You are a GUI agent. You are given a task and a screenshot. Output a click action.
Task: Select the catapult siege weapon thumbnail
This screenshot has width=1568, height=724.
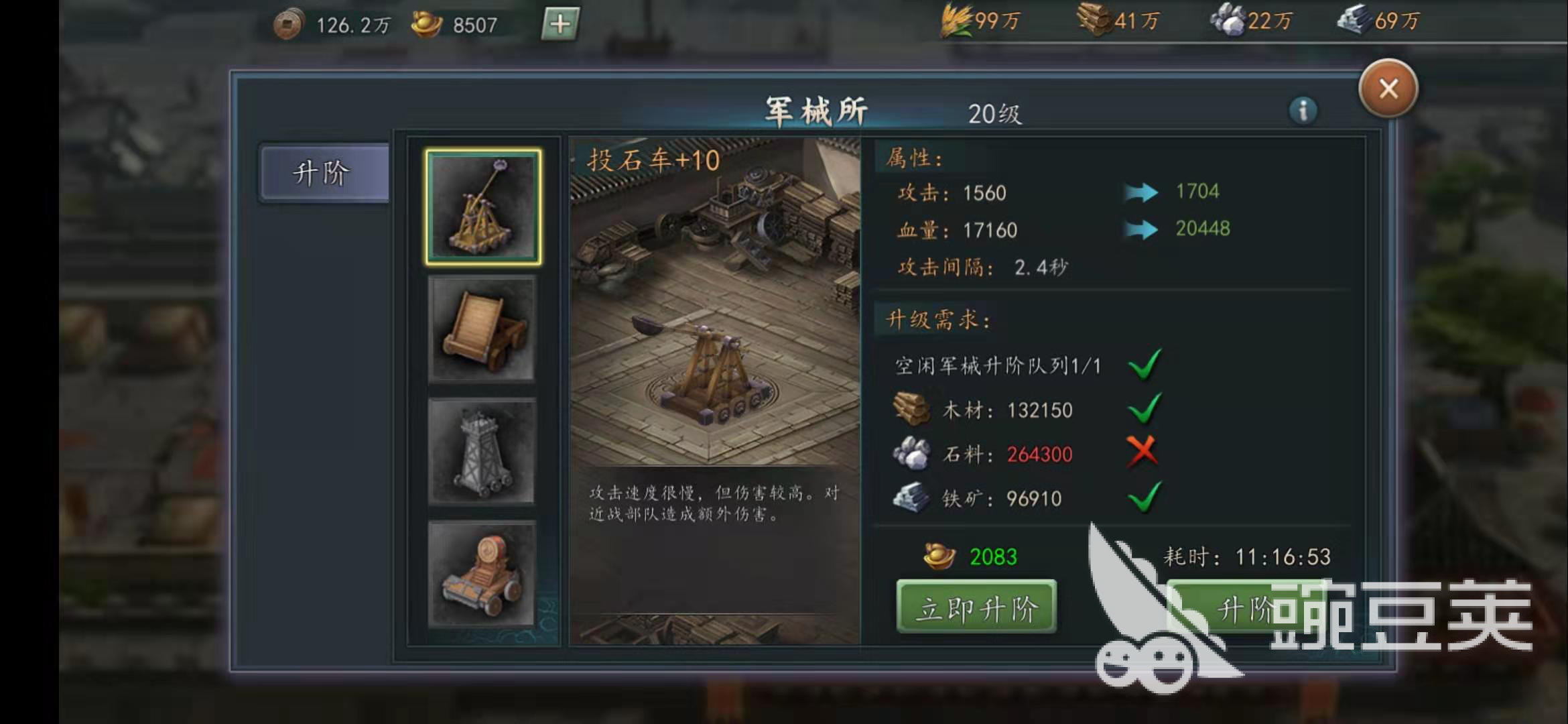coord(482,206)
